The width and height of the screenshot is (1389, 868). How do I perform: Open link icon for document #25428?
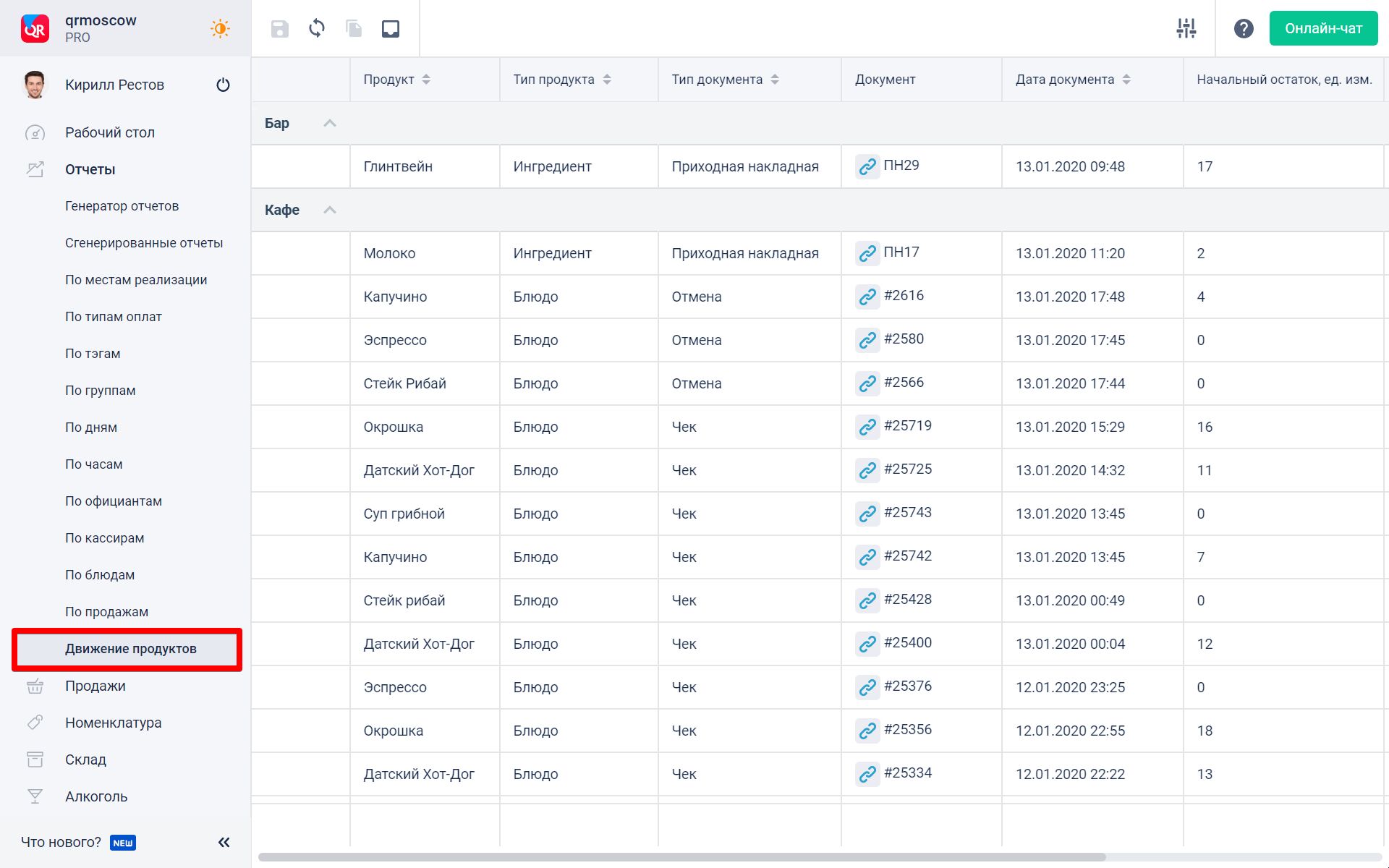click(867, 600)
